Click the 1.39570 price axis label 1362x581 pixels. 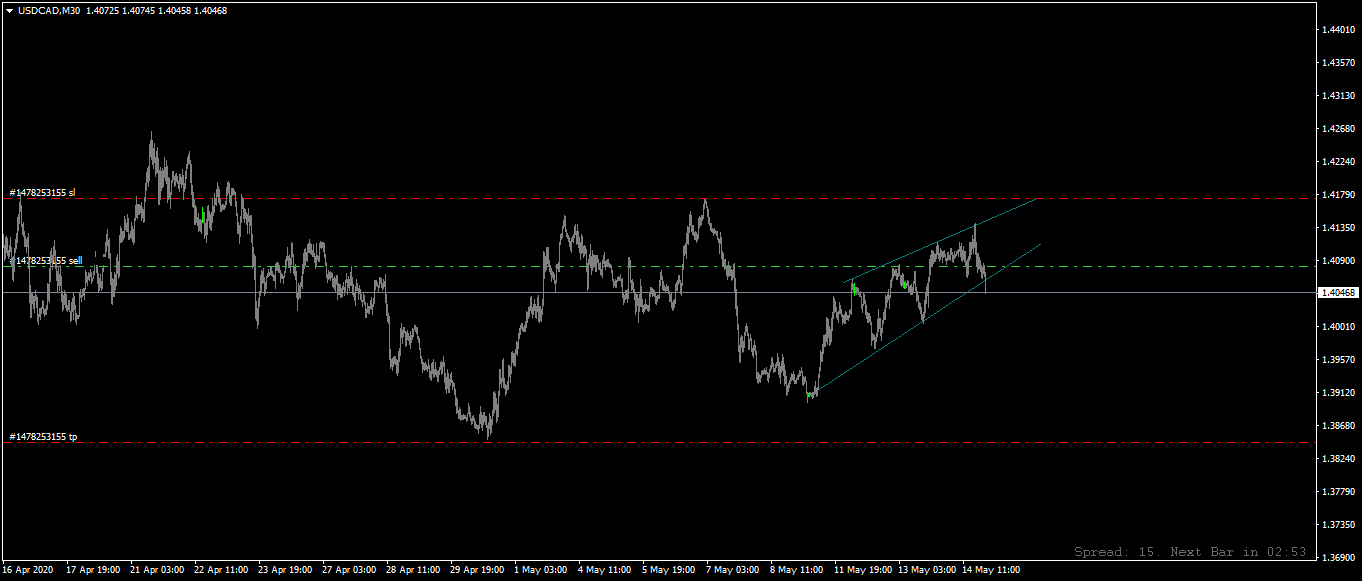pos(1338,360)
